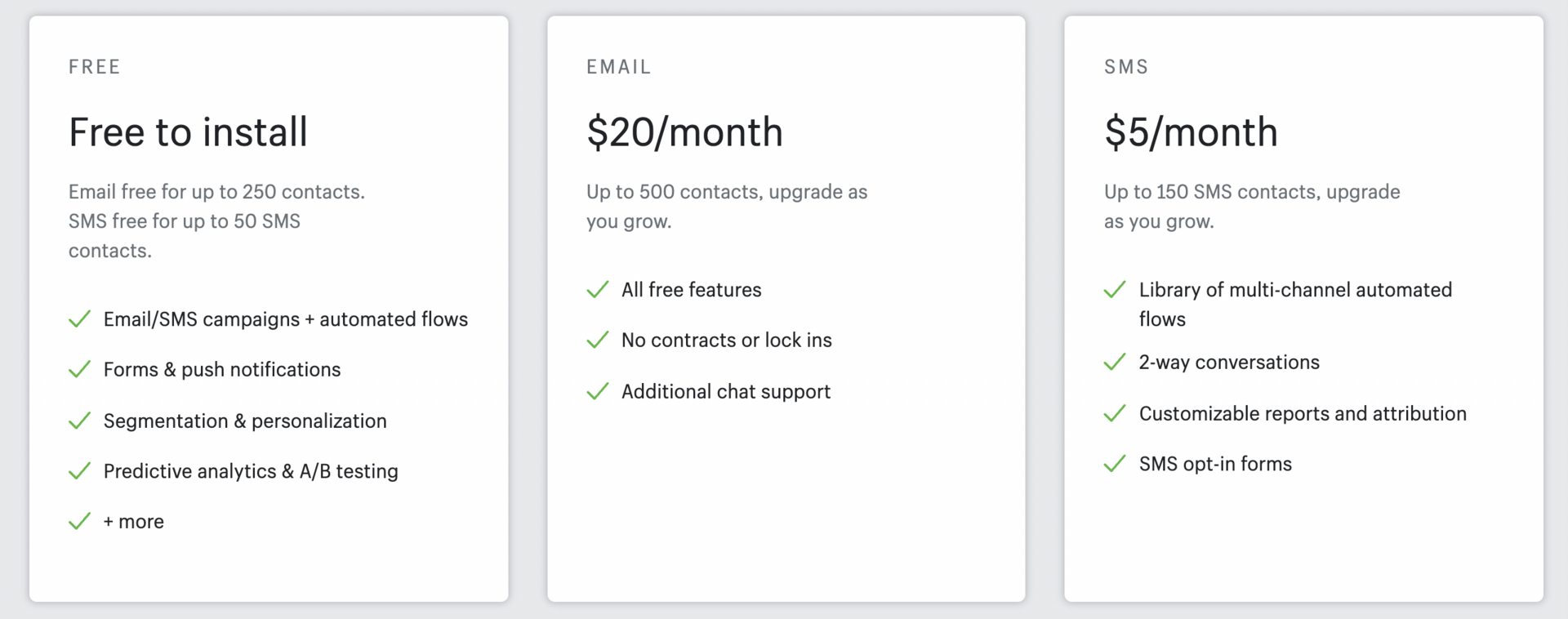Click checkmark next to SMS opt-in forms
The width and height of the screenshot is (1568, 619).
pos(1115,464)
